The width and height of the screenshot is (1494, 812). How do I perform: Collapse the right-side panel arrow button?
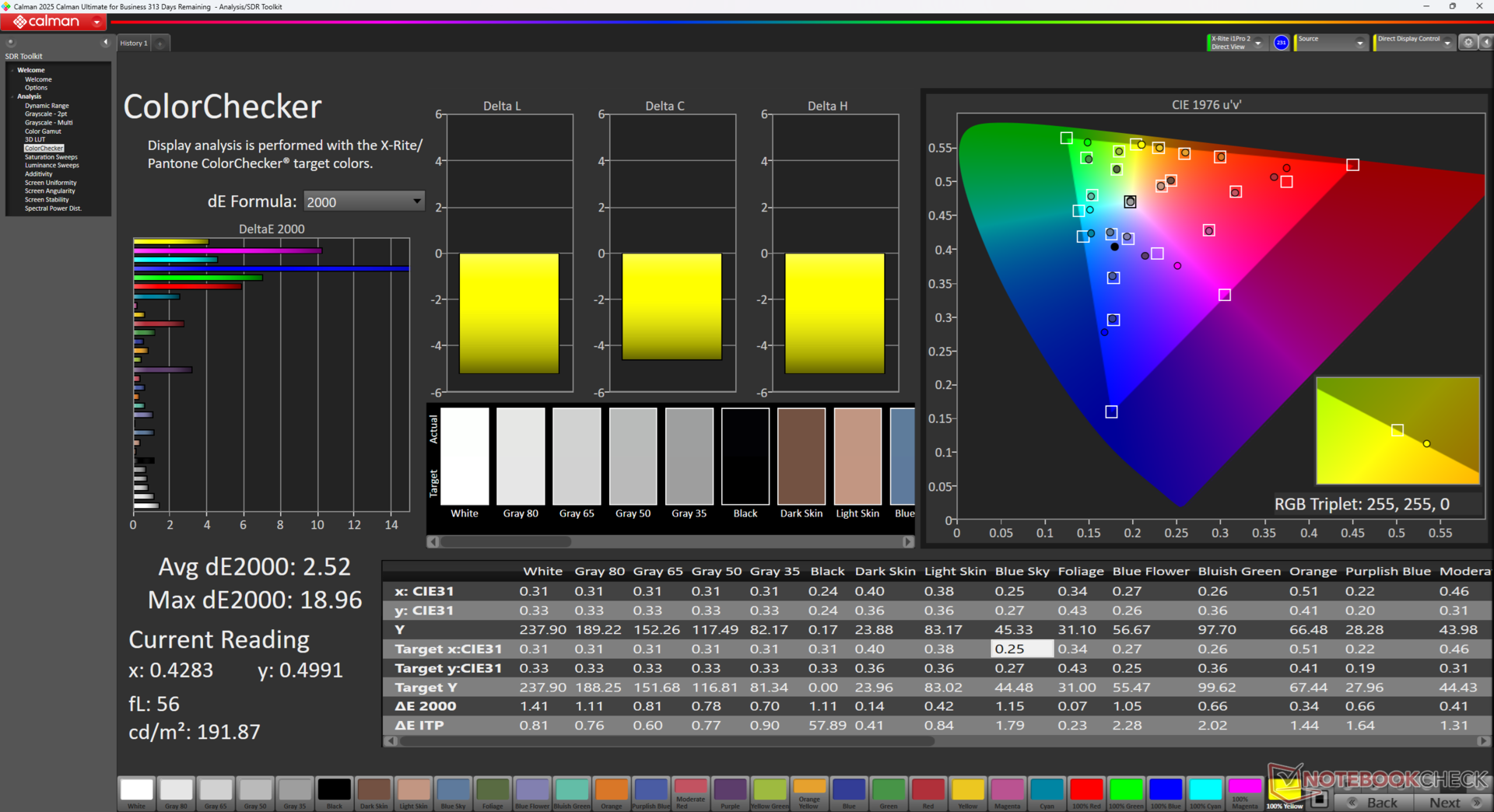coord(1485,43)
